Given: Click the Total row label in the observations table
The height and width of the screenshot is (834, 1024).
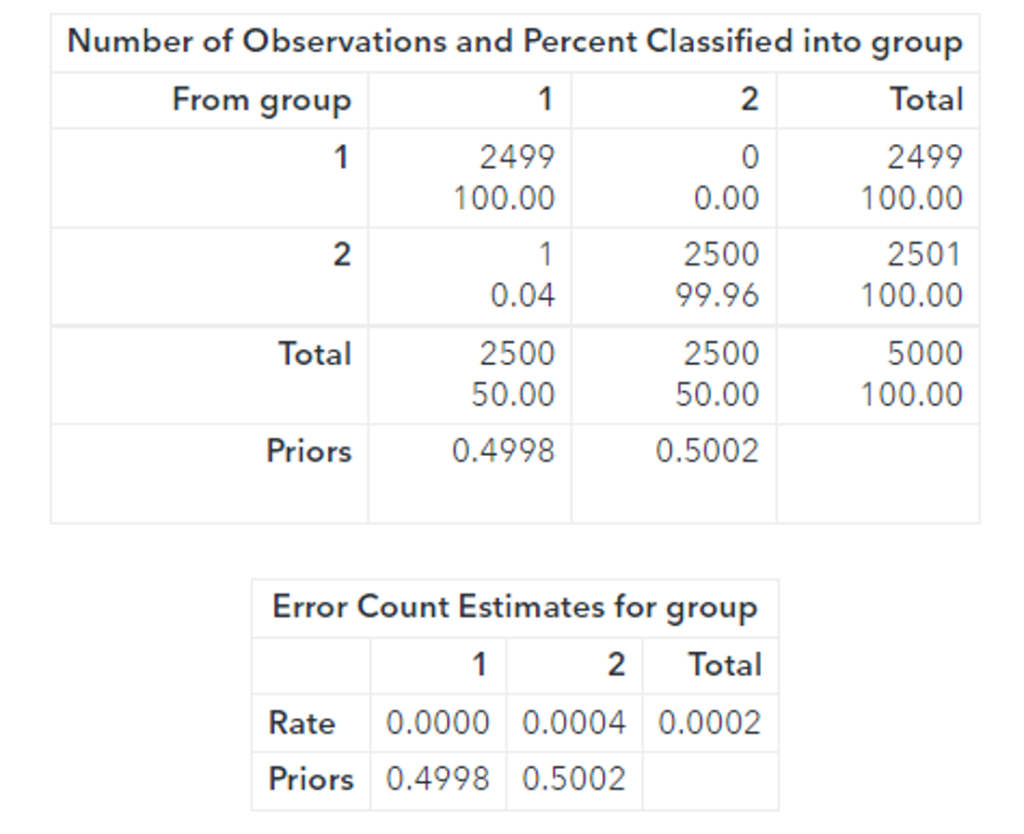Looking at the screenshot, I should click(x=315, y=354).
